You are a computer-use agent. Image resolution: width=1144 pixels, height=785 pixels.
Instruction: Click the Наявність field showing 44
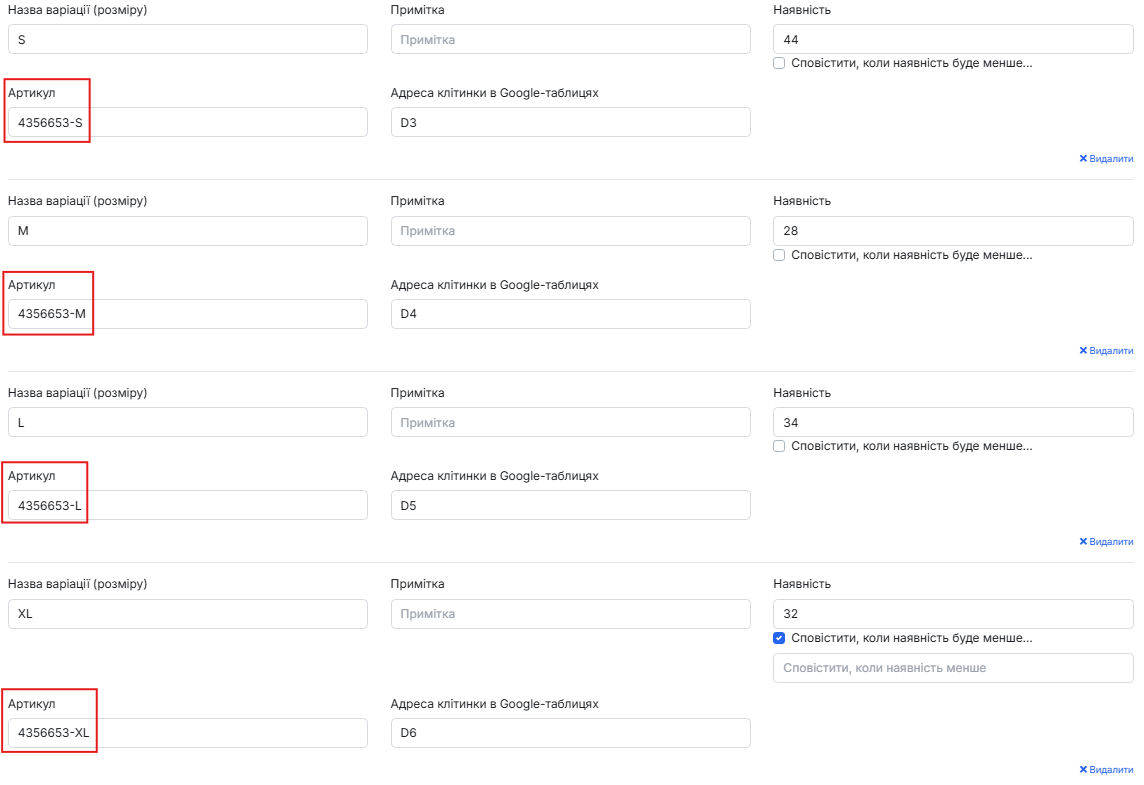click(953, 39)
